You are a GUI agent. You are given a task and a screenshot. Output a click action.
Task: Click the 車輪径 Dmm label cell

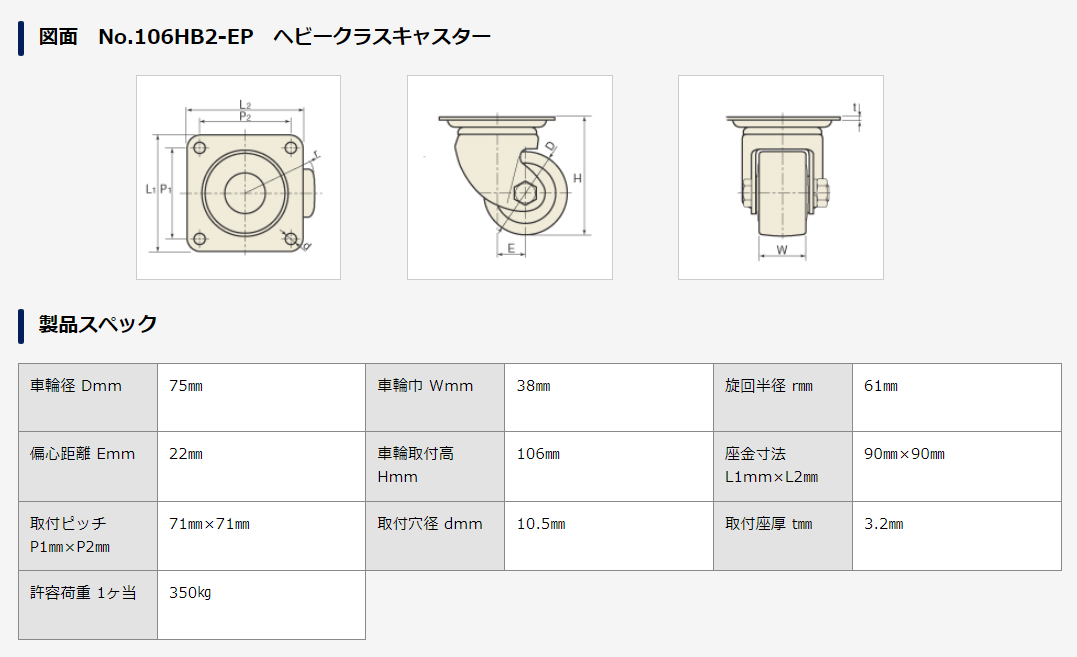click(88, 397)
